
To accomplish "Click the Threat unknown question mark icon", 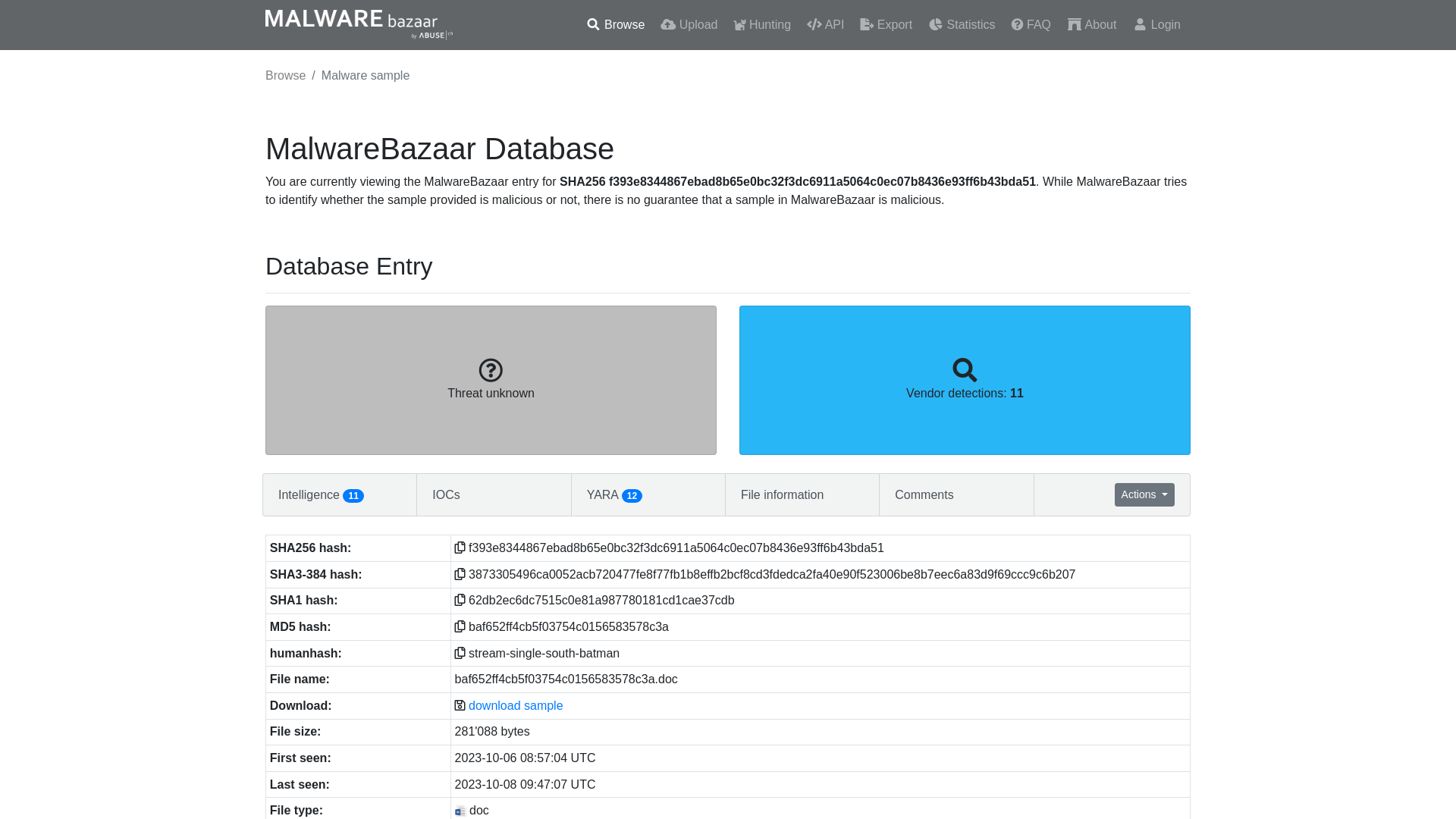I will (x=490, y=369).
